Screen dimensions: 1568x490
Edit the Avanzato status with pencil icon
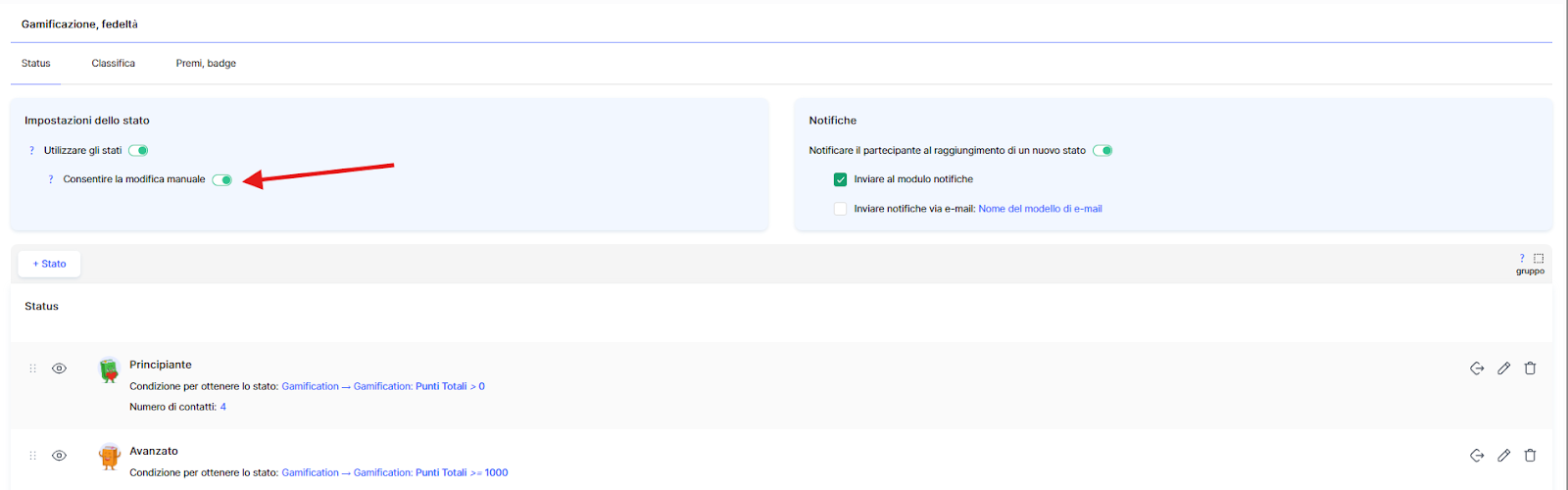[1503, 455]
